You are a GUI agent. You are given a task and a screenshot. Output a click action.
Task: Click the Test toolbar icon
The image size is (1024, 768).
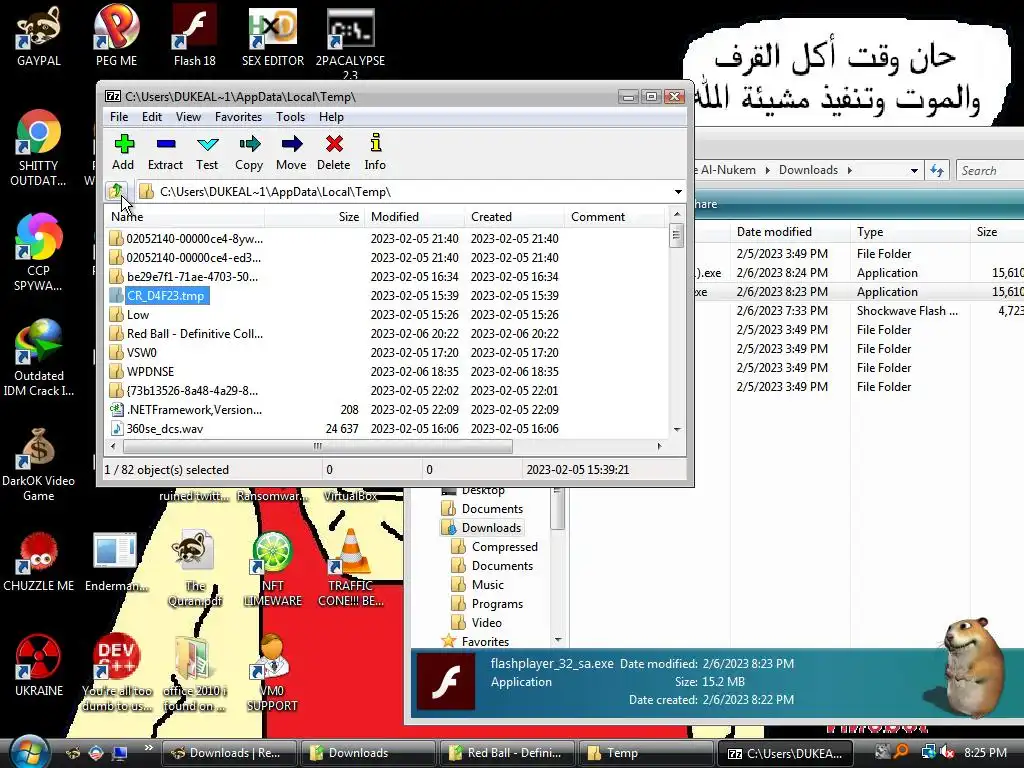point(207,152)
